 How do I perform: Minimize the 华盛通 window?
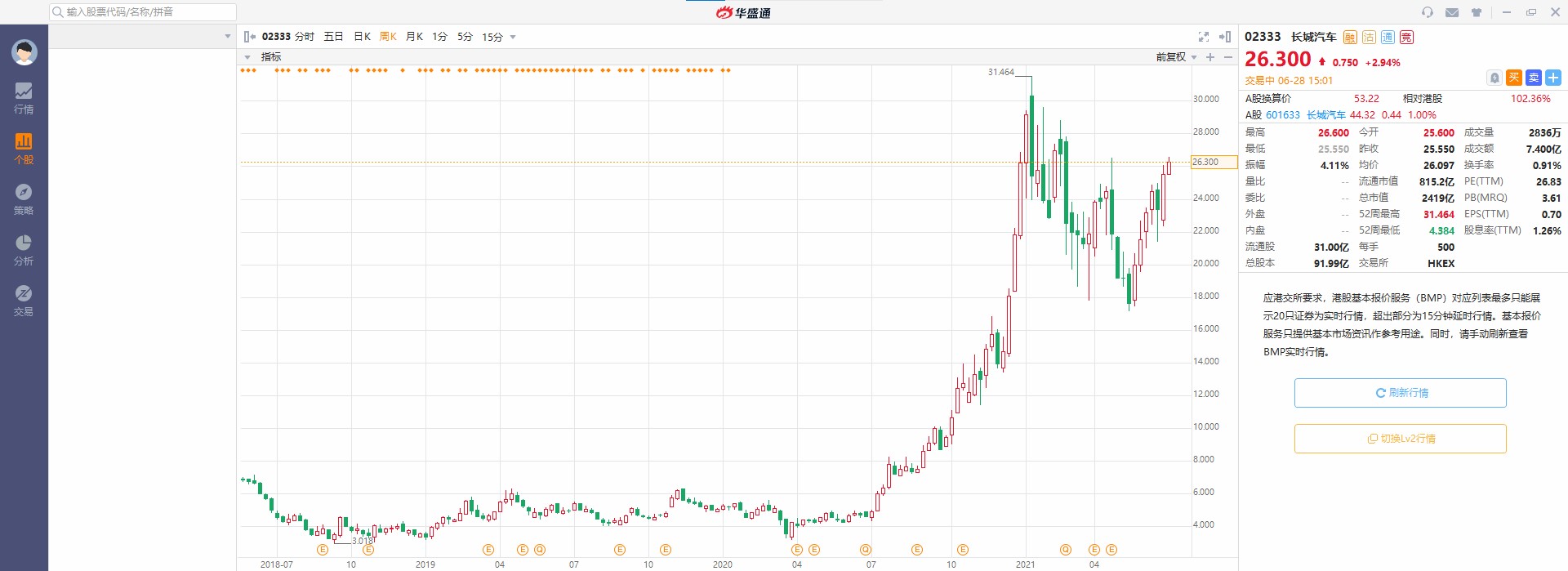1507,12
